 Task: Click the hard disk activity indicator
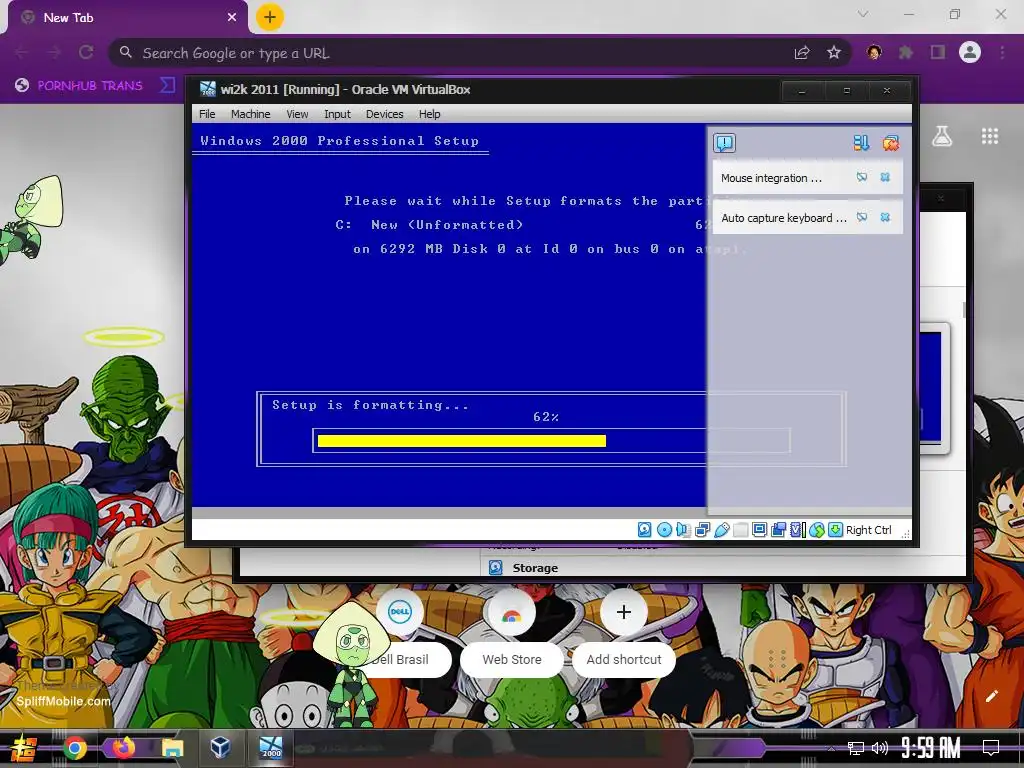tap(645, 530)
